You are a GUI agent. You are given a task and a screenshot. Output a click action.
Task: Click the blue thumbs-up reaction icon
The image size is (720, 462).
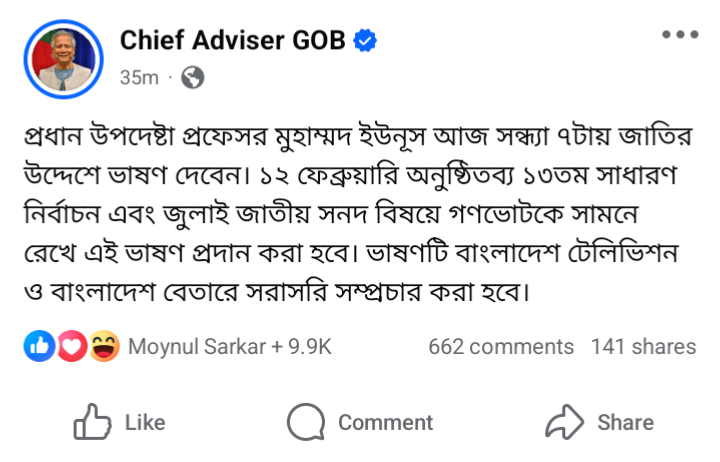40,347
